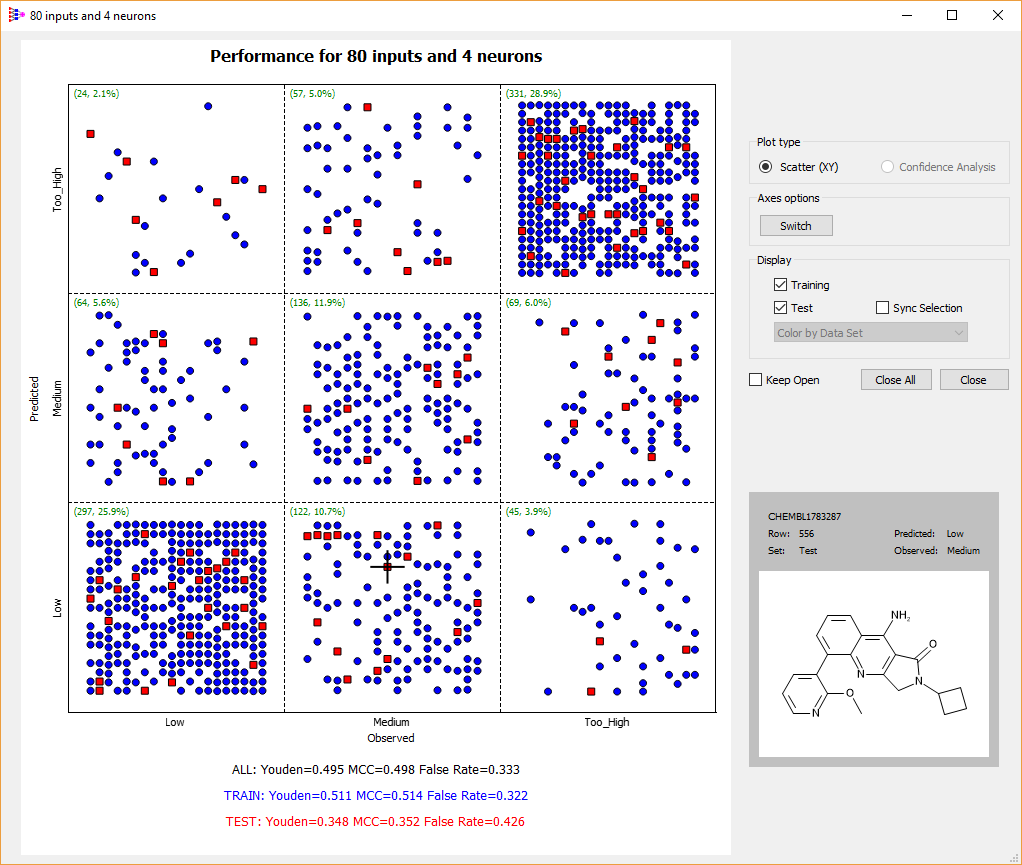Click the Predicted y-axis title
Image resolution: width=1022 pixels, height=865 pixels.
(34, 399)
